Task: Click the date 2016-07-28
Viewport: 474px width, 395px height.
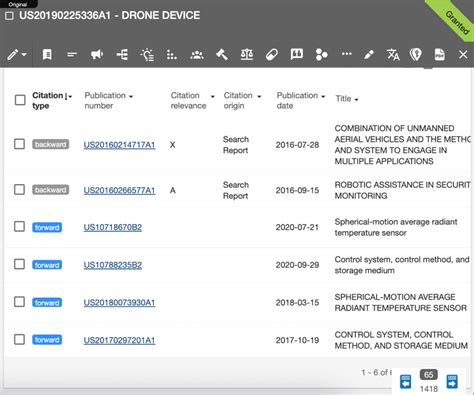Action: 297,145
